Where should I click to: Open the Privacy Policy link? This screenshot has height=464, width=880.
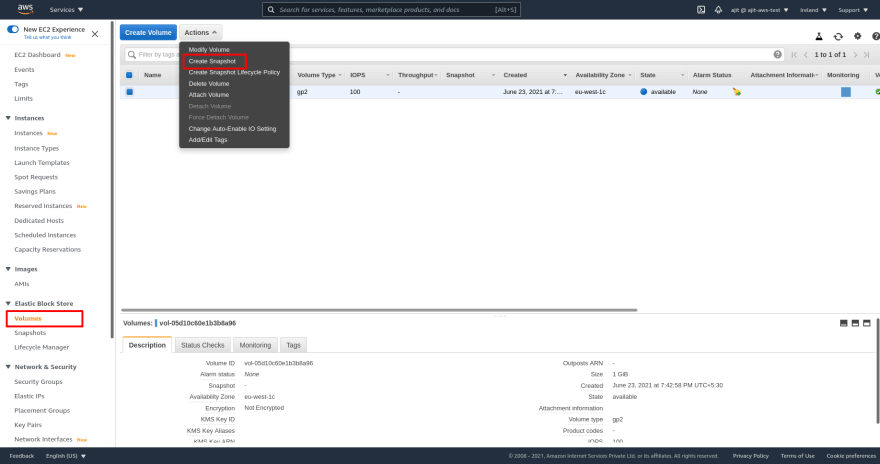click(750, 456)
